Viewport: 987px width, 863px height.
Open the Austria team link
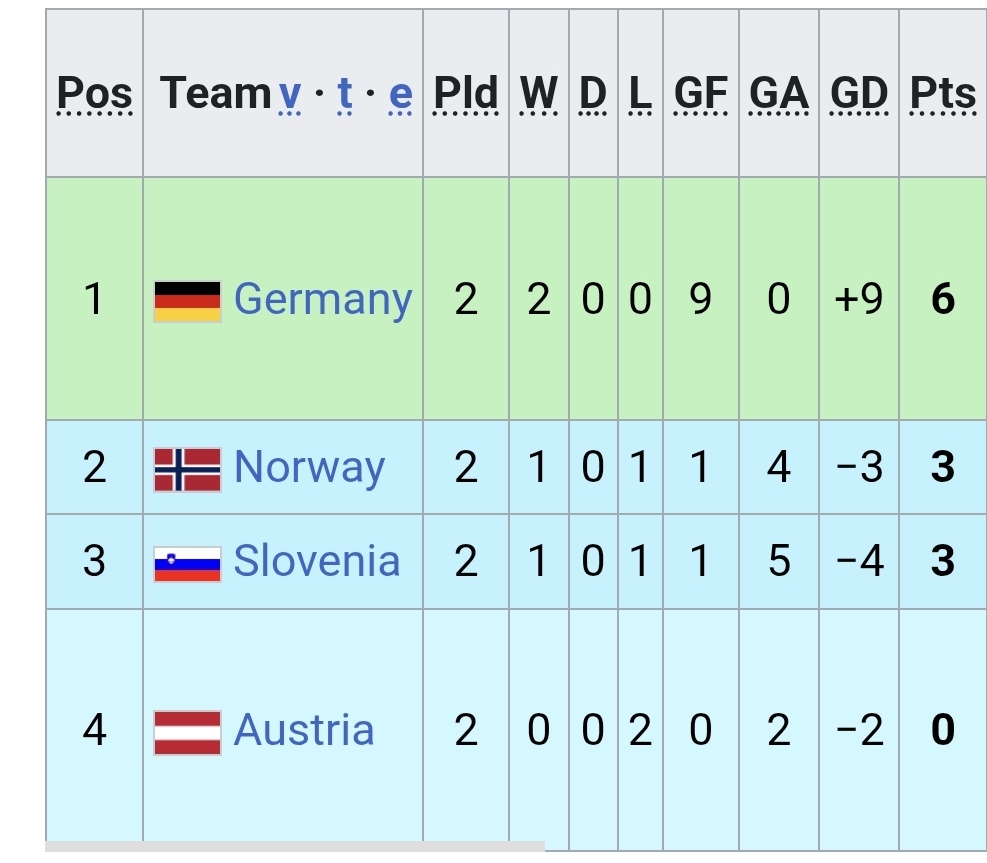[x=304, y=731]
